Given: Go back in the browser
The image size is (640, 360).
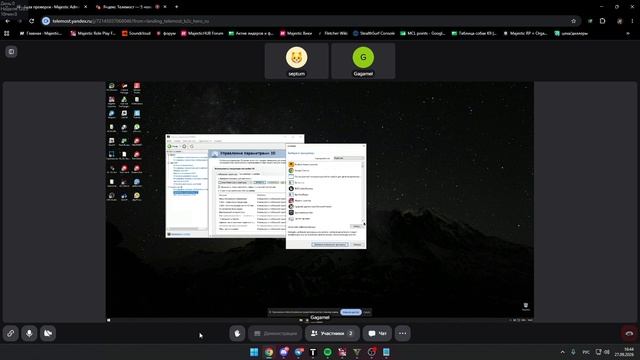Looking at the screenshot, I should 8,21.
